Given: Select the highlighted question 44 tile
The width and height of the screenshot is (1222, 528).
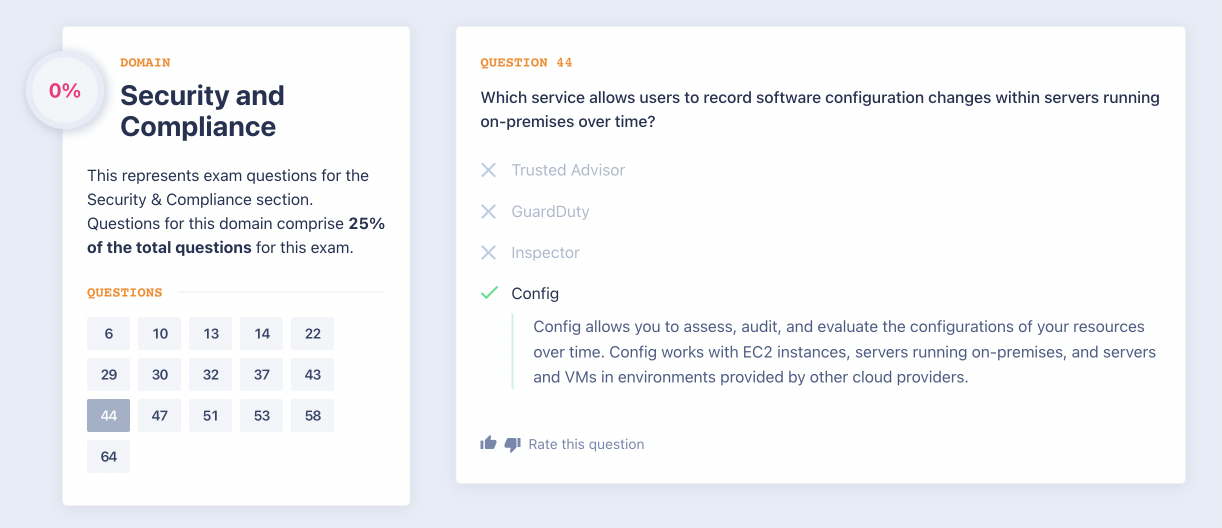Looking at the screenshot, I should (x=108, y=416).
